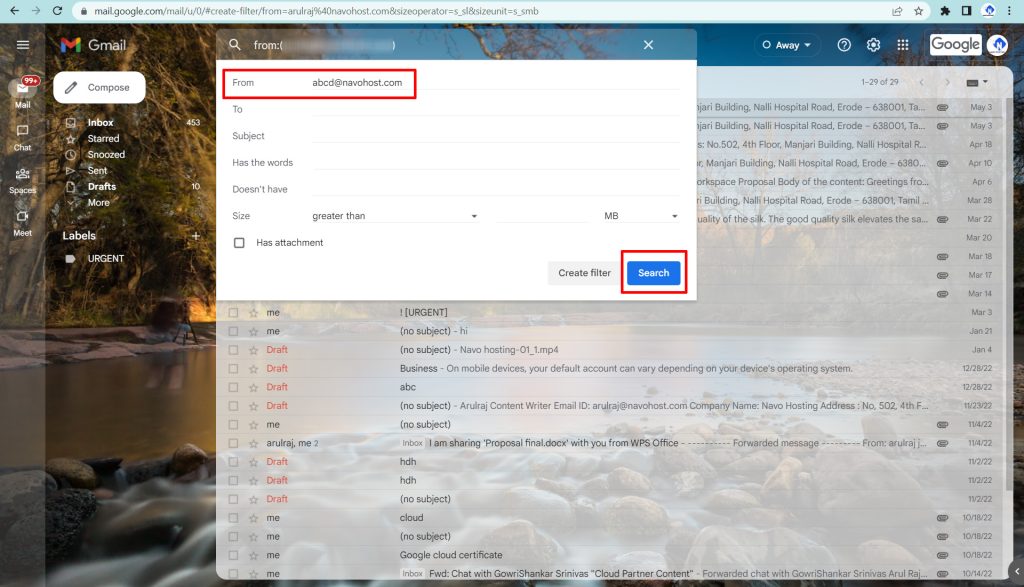Click the Subject input field
Viewport: 1024px width, 587px height.
click(x=495, y=136)
